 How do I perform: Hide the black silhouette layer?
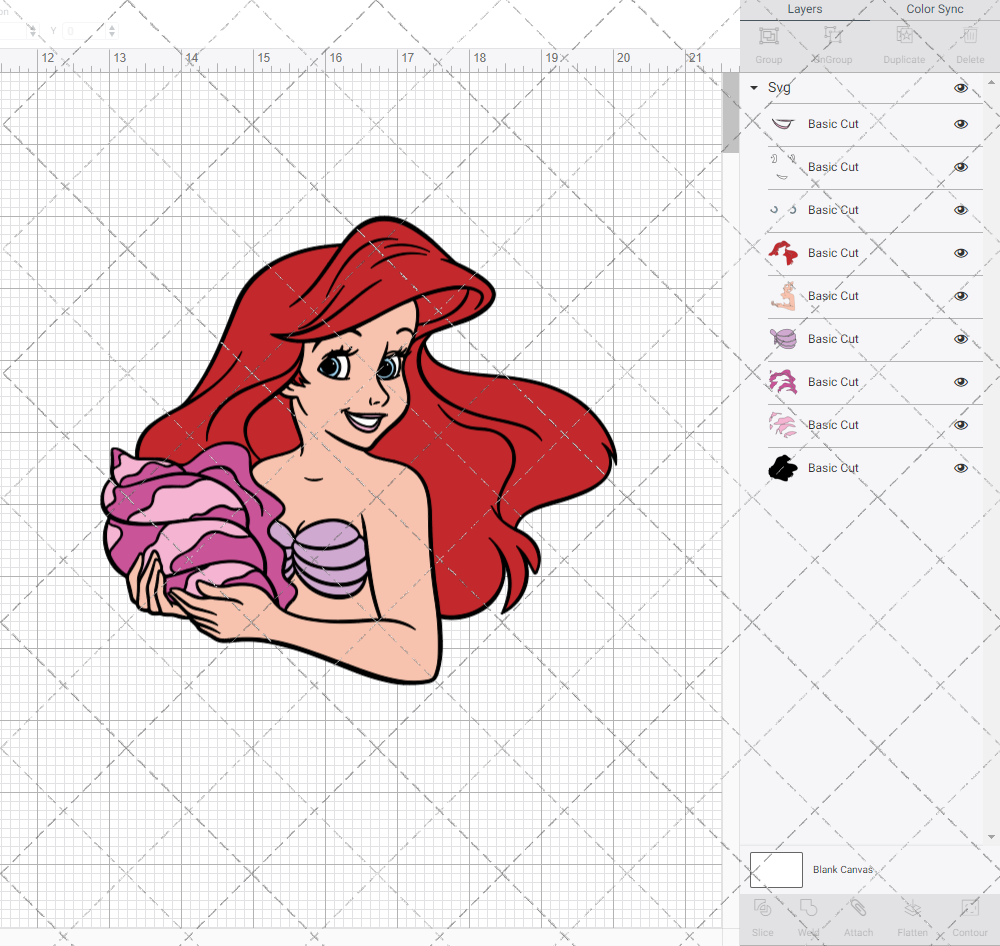[x=960, y=468]
